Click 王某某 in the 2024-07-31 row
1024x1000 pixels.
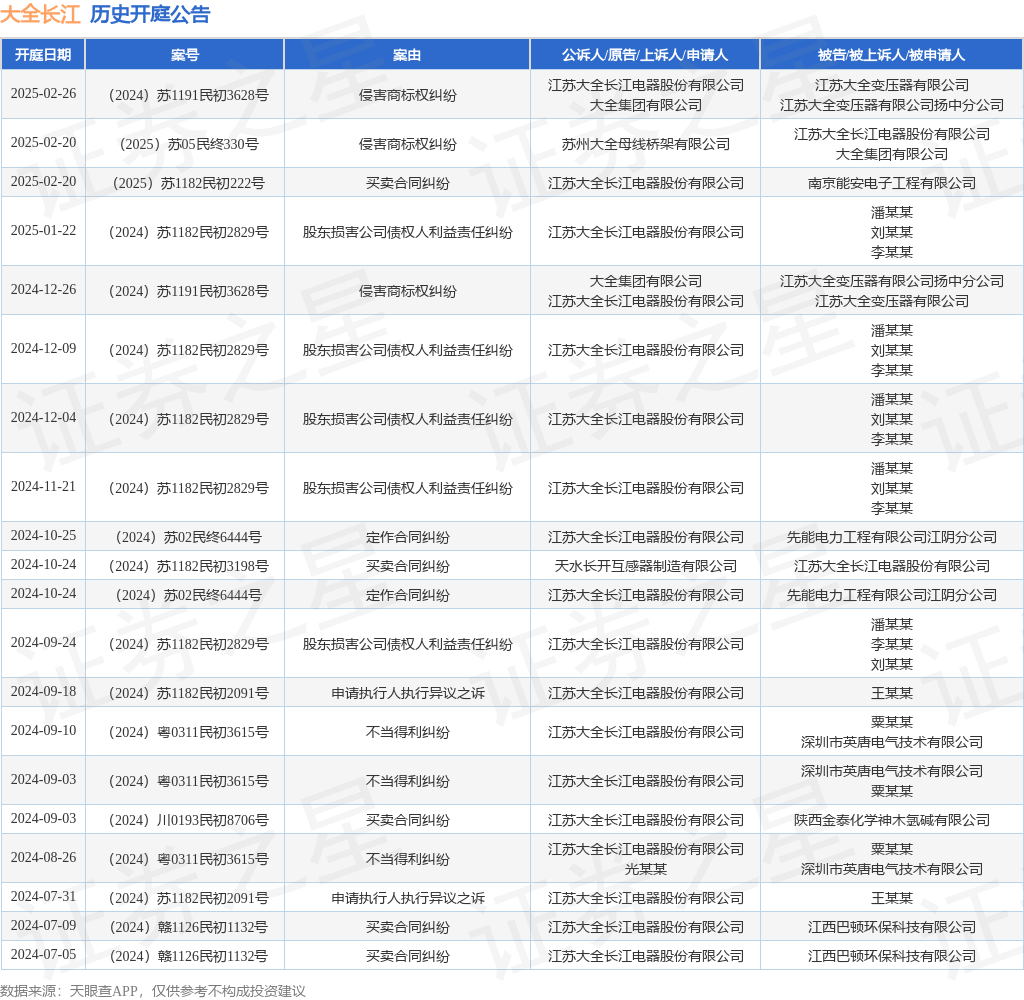(x=891, y=899)
